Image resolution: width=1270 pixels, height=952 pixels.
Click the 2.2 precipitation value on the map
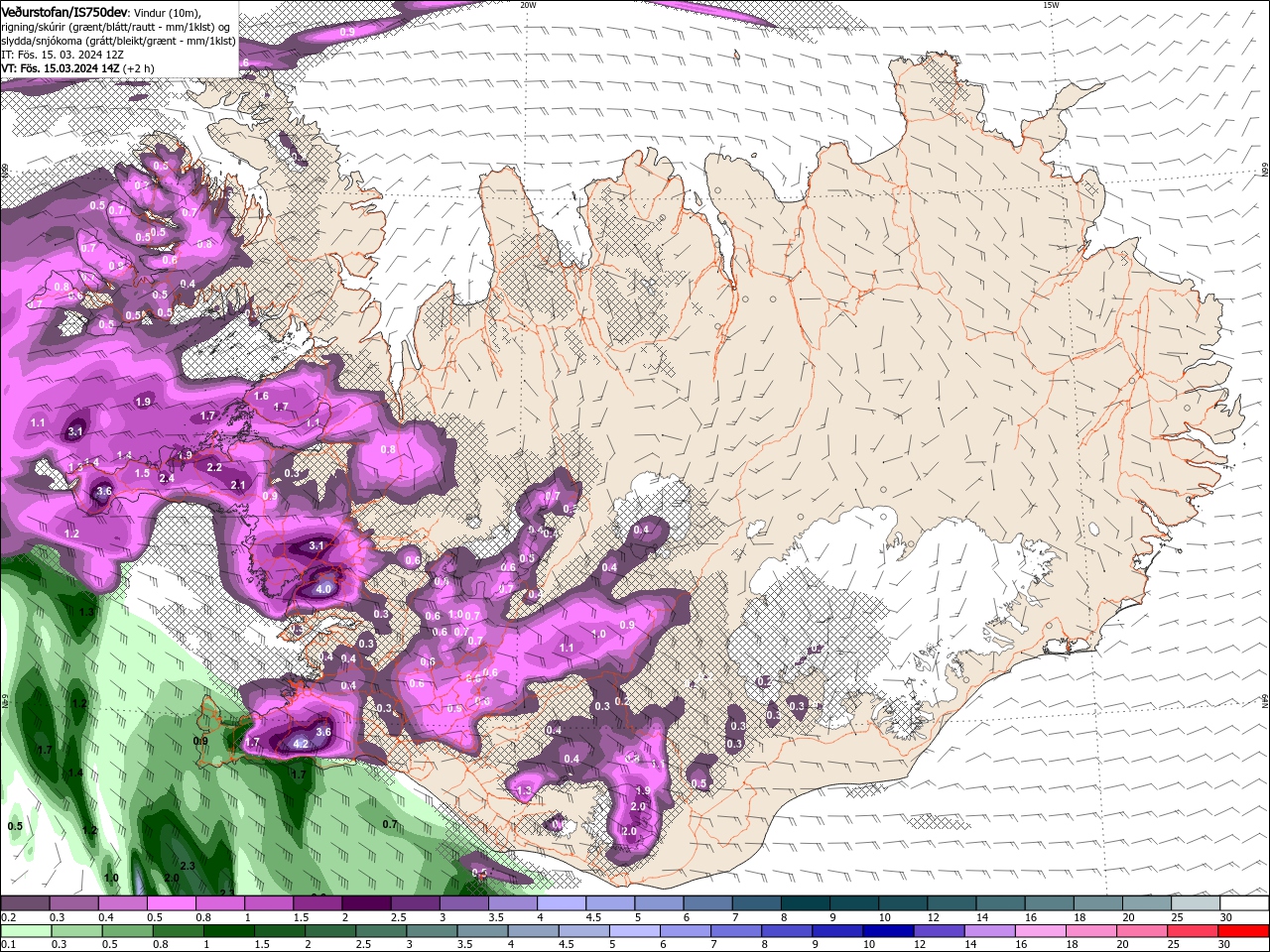click(214, 467)
